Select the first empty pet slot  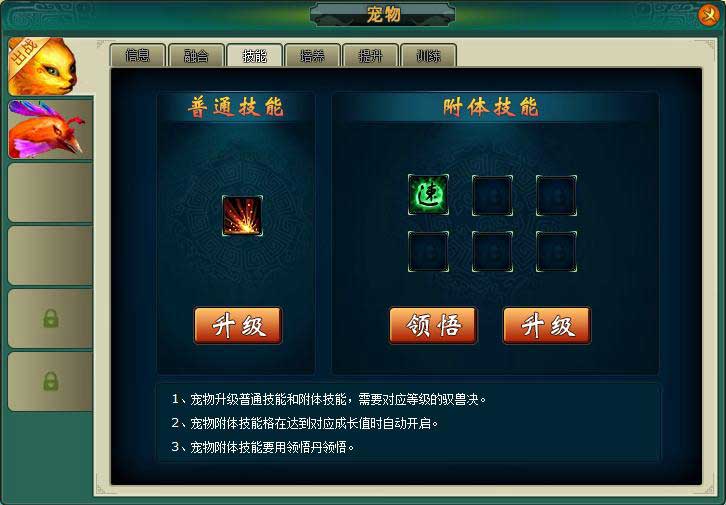[50, 193]
